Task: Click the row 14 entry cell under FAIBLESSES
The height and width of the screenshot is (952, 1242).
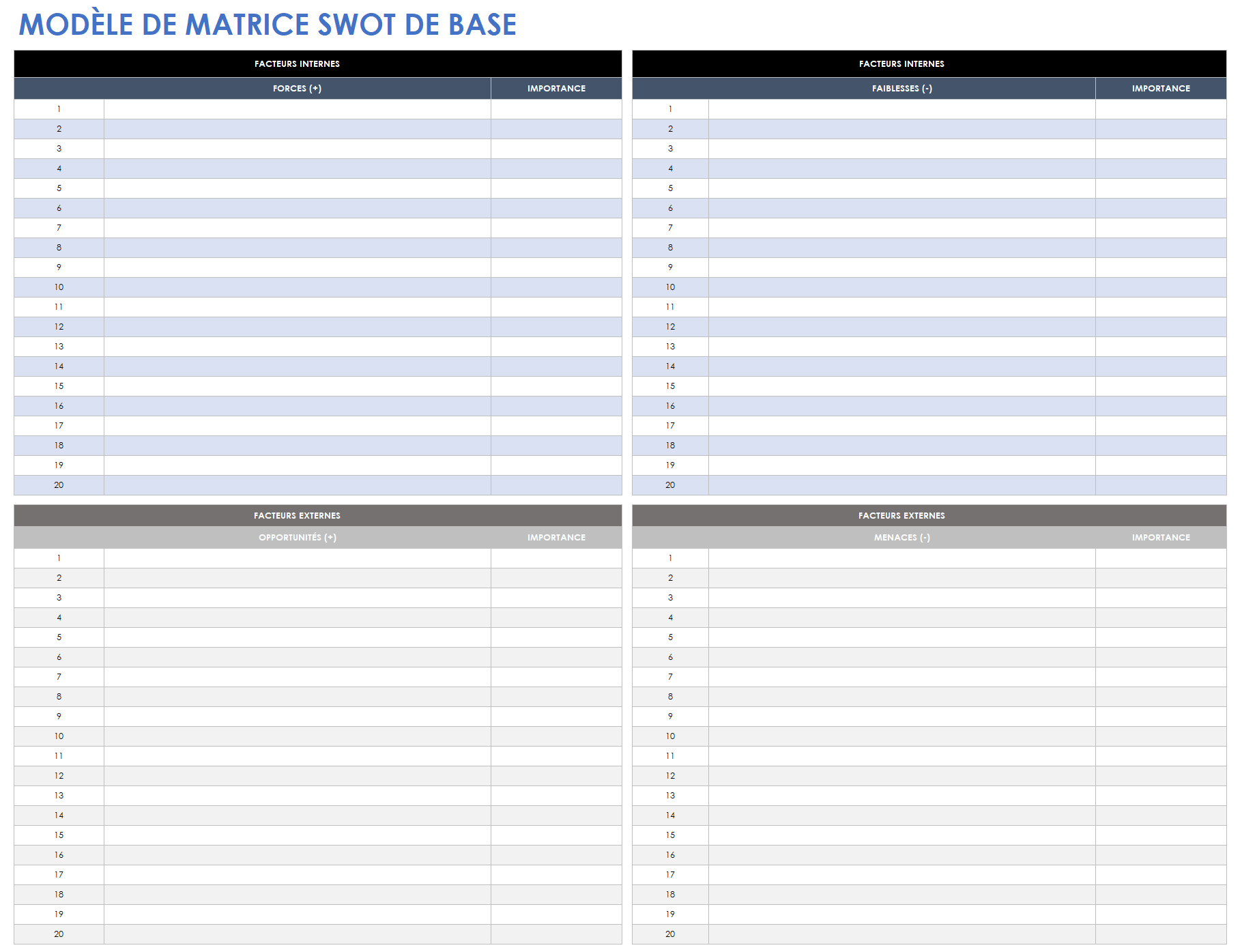Action: [x=902, y=366]
